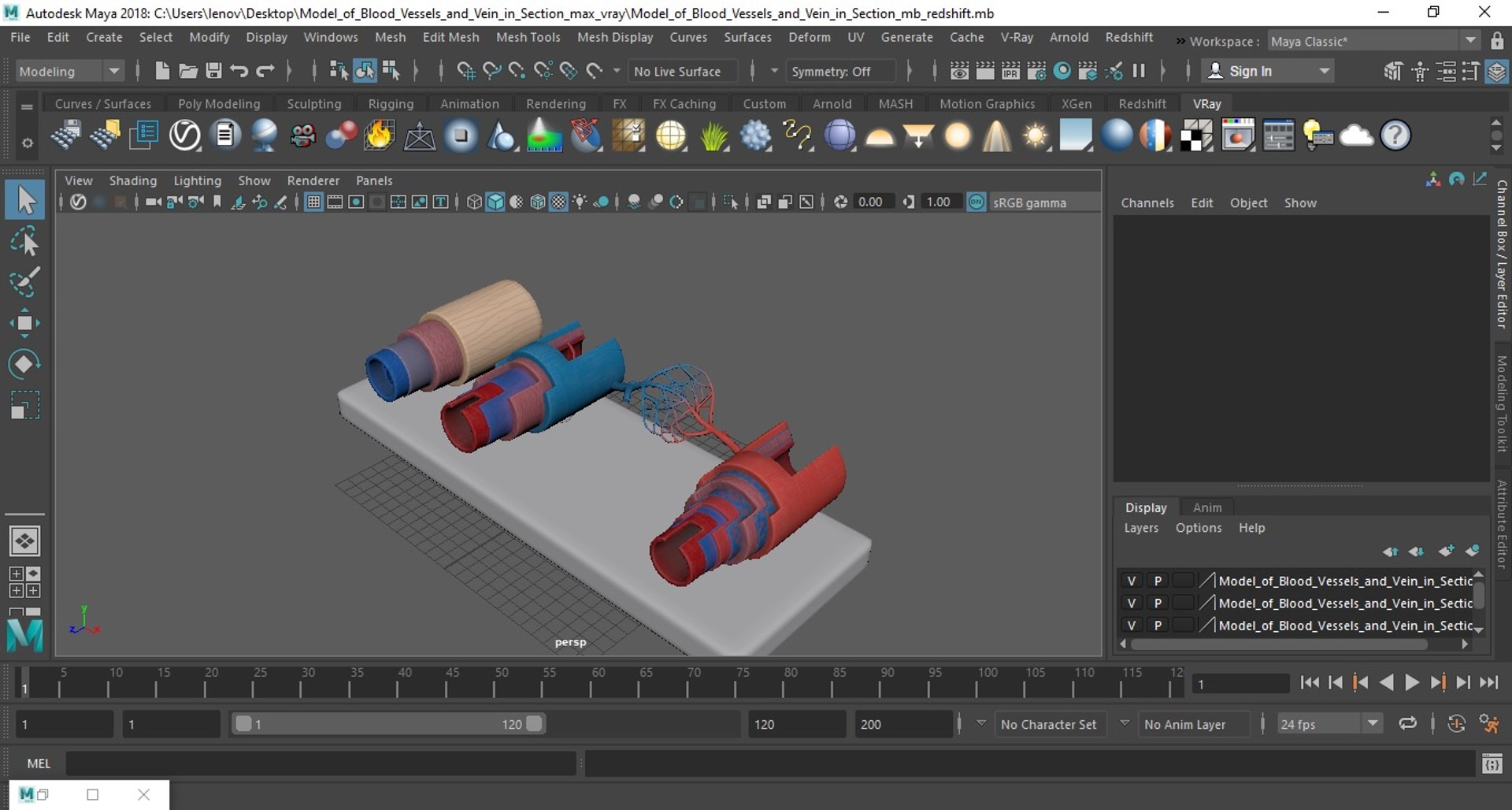Image resolution: width=1512 pixels, height=810 pixels.
Task: Choose the Rotate tool in toolbox
Action: 25,364
